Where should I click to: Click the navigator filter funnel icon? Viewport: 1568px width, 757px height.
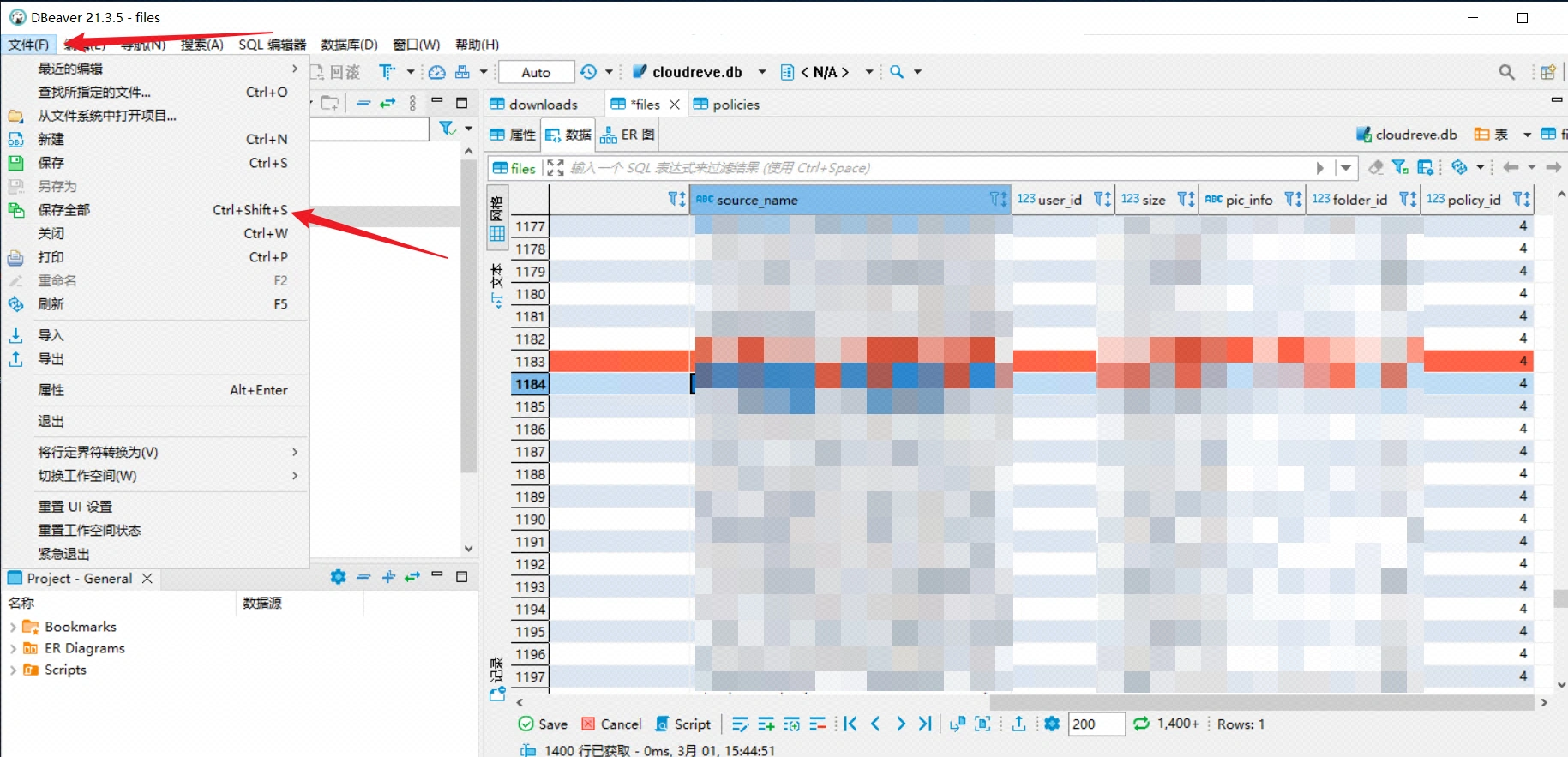click(446, 129)
